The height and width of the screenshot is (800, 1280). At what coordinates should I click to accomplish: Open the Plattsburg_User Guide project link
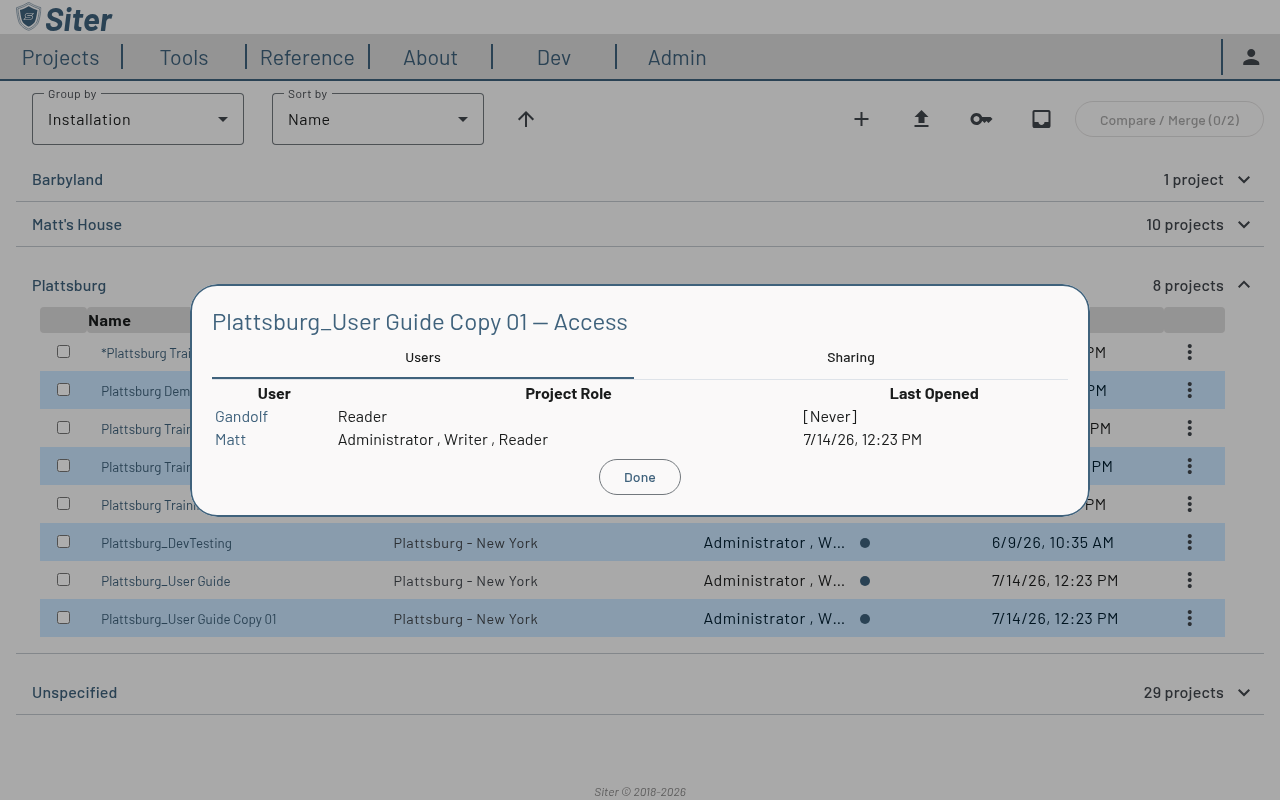[166, 581]
